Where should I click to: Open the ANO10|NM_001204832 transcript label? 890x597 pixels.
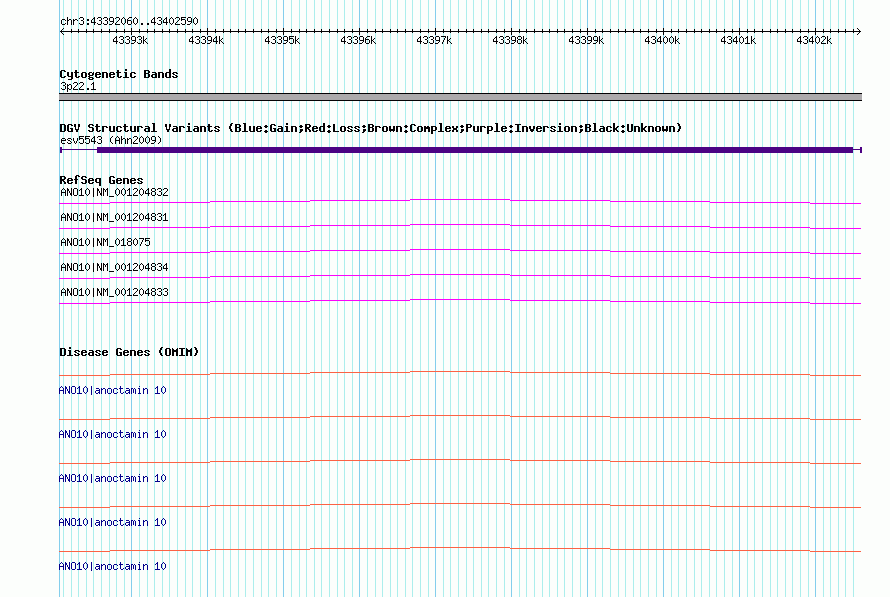(114, 192)
